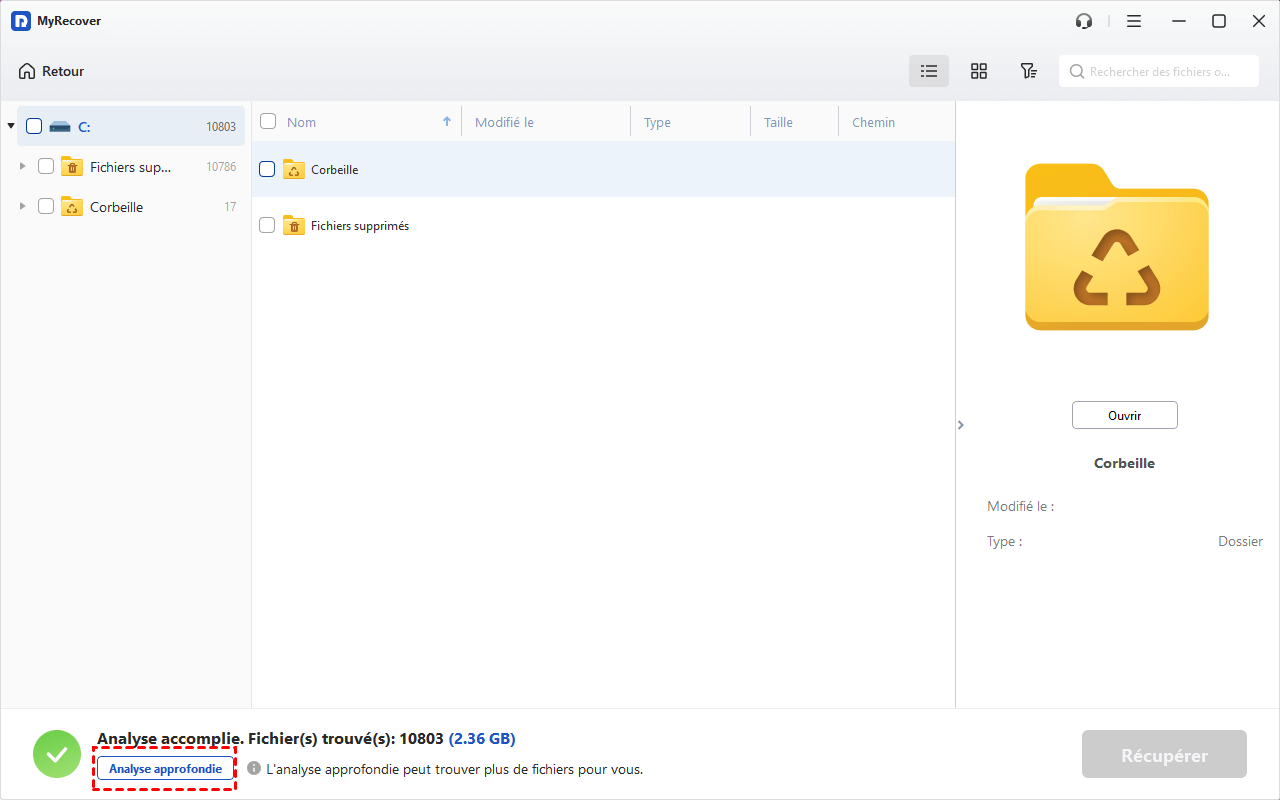This screenshot has width=1280, height=800.
Task: Switch to list view
Action: click(929, 71)
